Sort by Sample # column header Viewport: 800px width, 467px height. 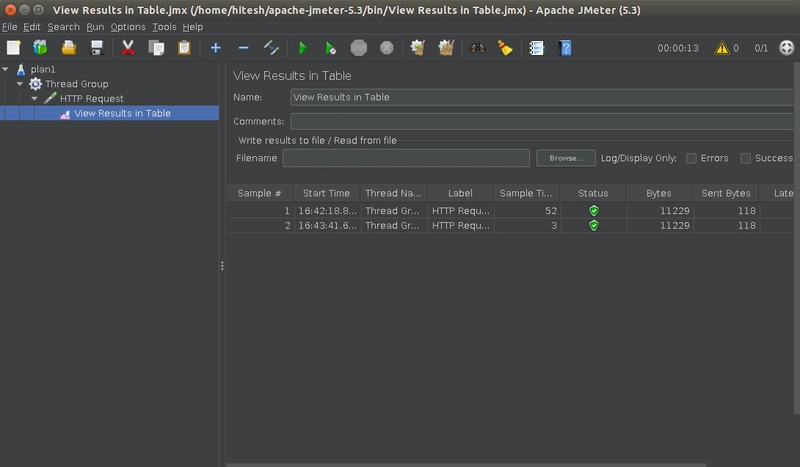[260, 193]
